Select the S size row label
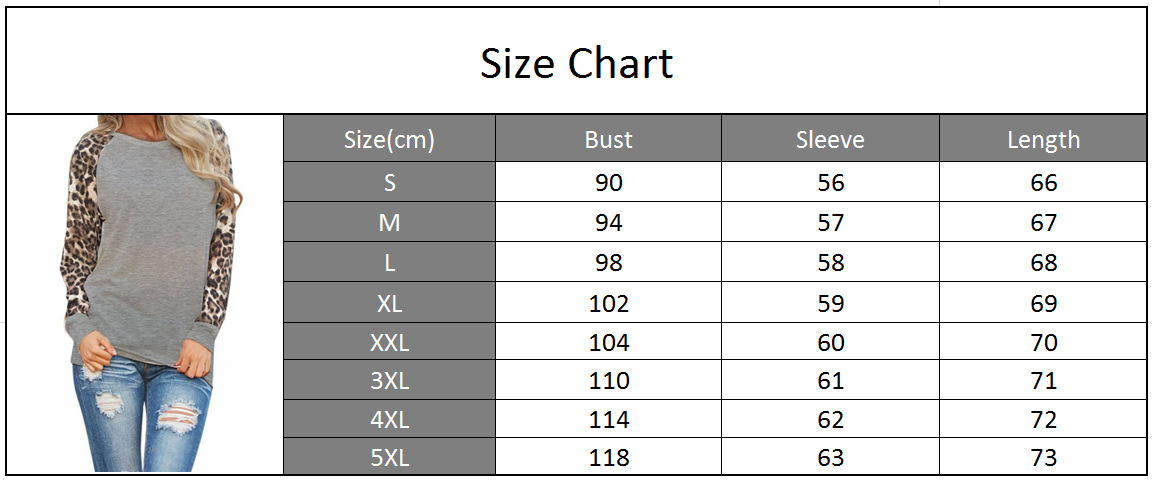The width and height of the screenshot is (1155, 482). [x=389, y=183]
